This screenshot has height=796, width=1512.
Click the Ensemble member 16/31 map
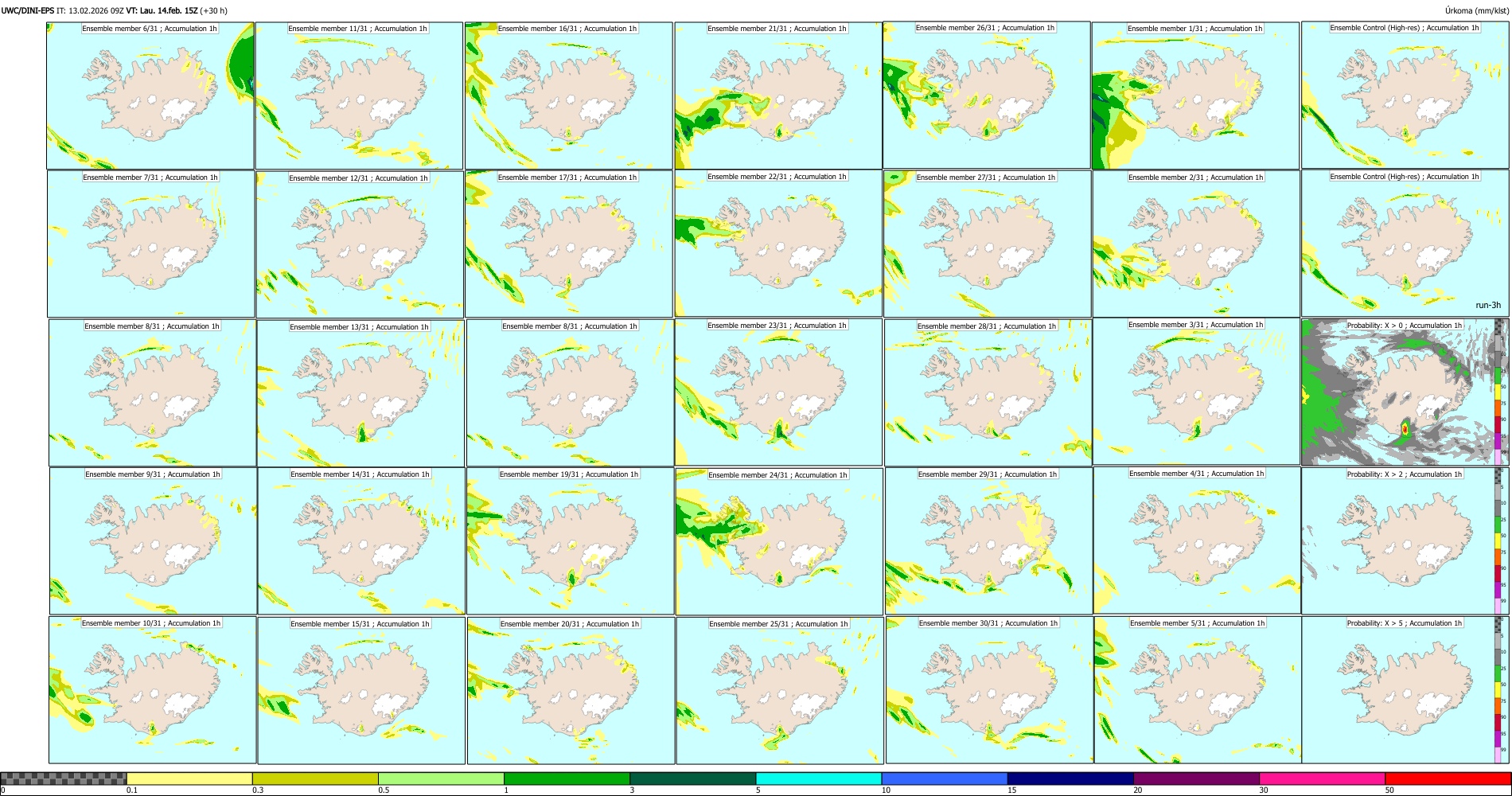[569, 96]
